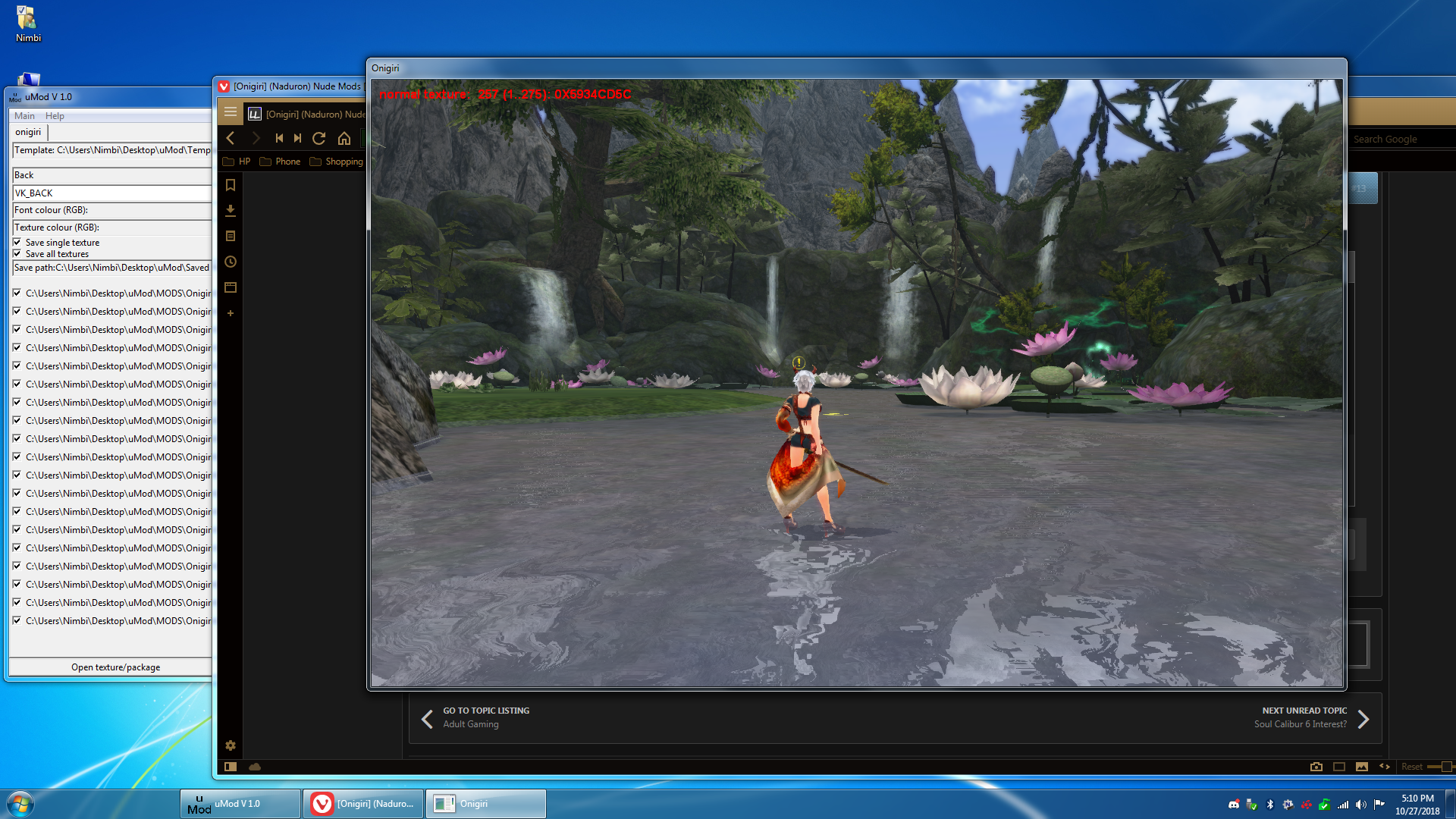Switch to Vivaldi [Onigiri] taskbar button
This screenshot has width=1456, height=819.
click(x=364, y=804)
